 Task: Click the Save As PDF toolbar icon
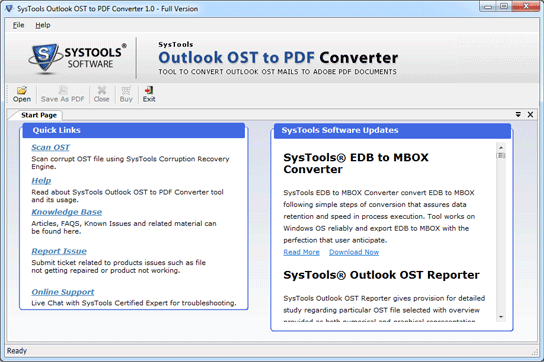pyautogui.click(x=63, y=90)
